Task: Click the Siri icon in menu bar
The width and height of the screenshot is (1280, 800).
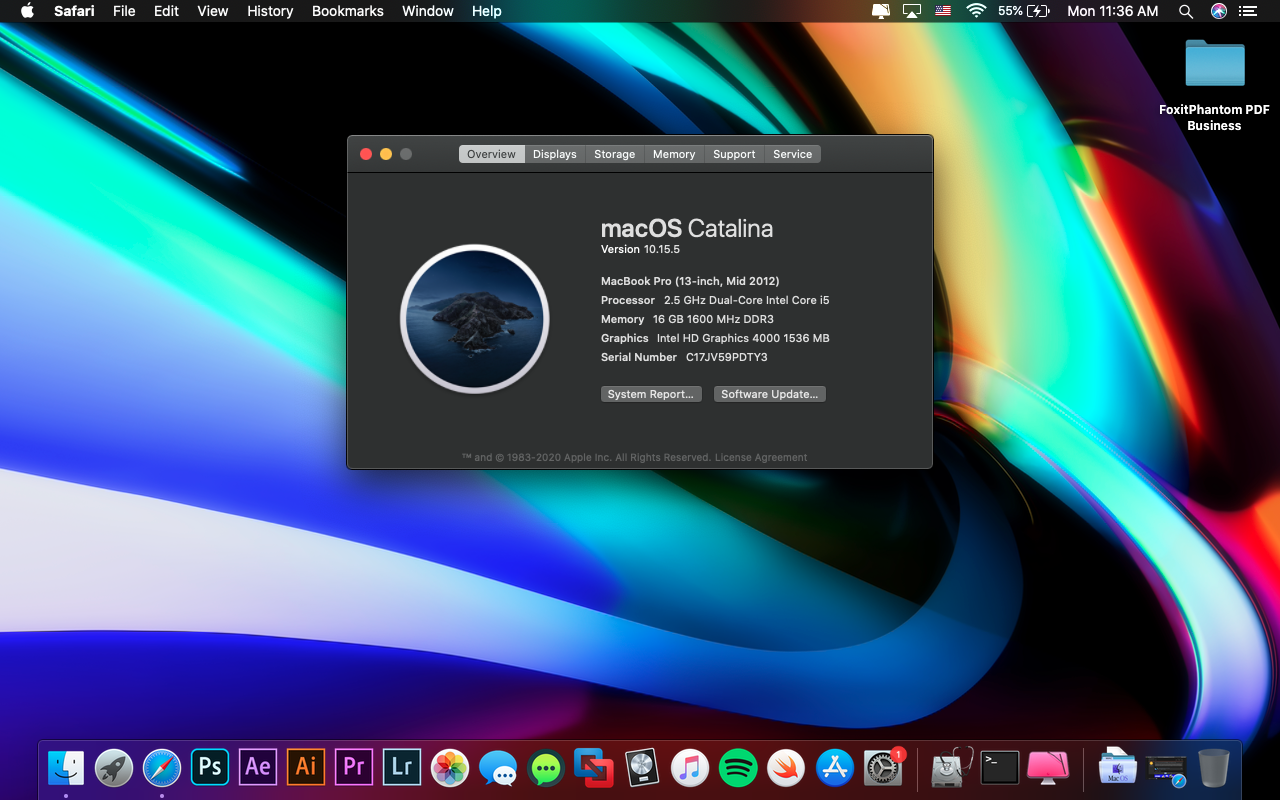Action: (1218, 11)
